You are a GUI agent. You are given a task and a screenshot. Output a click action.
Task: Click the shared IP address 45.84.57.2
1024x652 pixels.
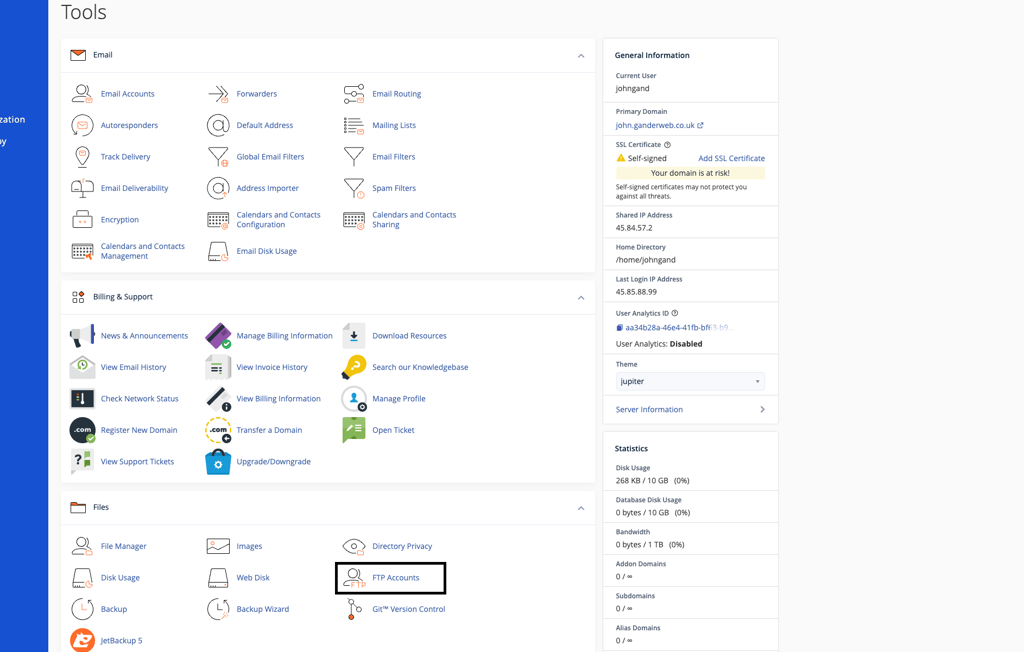pos(633,228)
